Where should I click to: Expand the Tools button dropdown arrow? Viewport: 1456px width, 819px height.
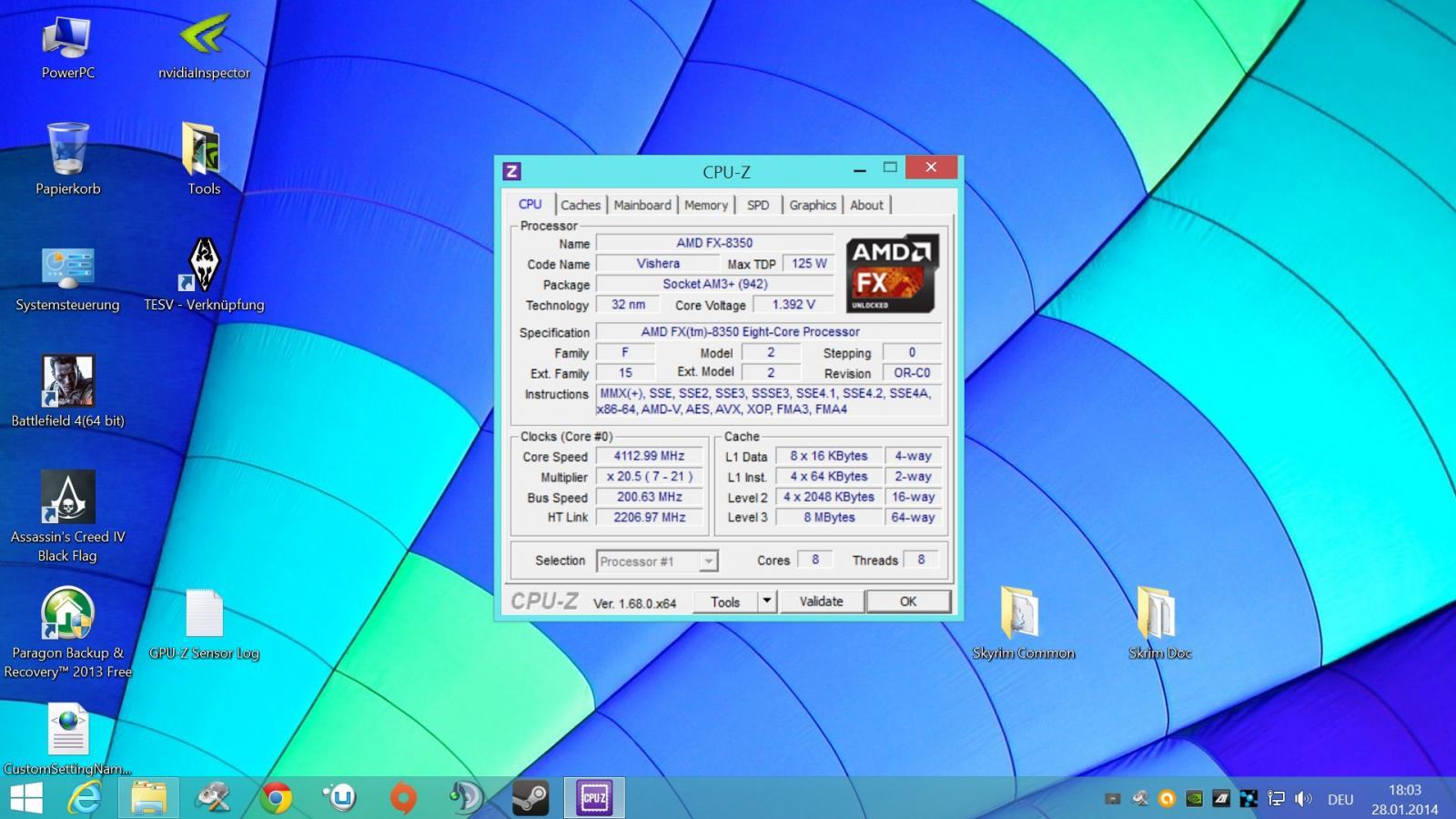coord(767,602)
